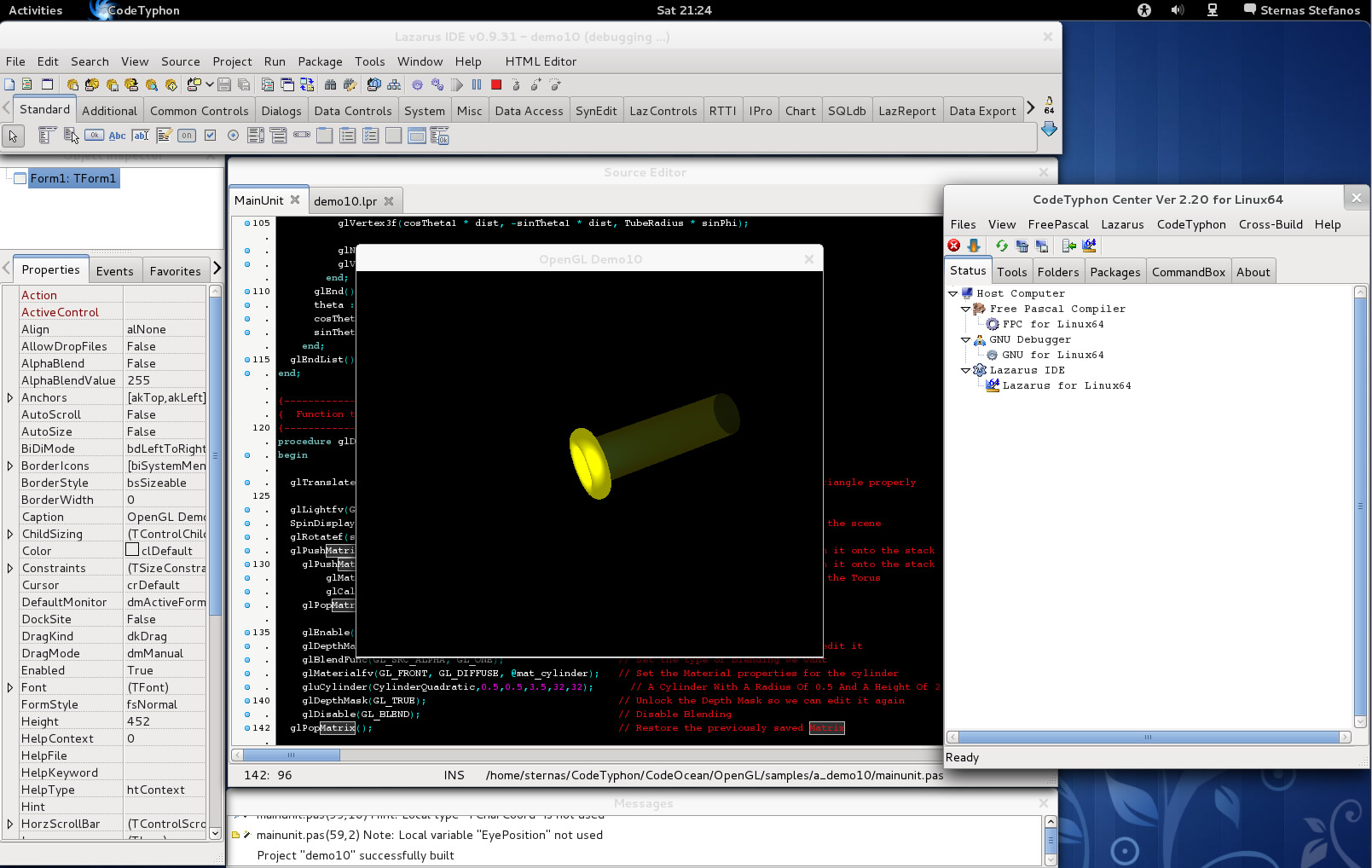Click the Step Into debug icon

pyautogui.click(x=516, y=84)
